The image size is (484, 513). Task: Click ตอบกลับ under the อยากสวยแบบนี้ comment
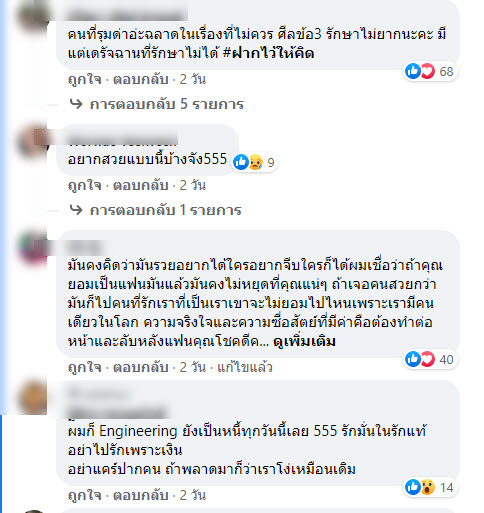140,185
